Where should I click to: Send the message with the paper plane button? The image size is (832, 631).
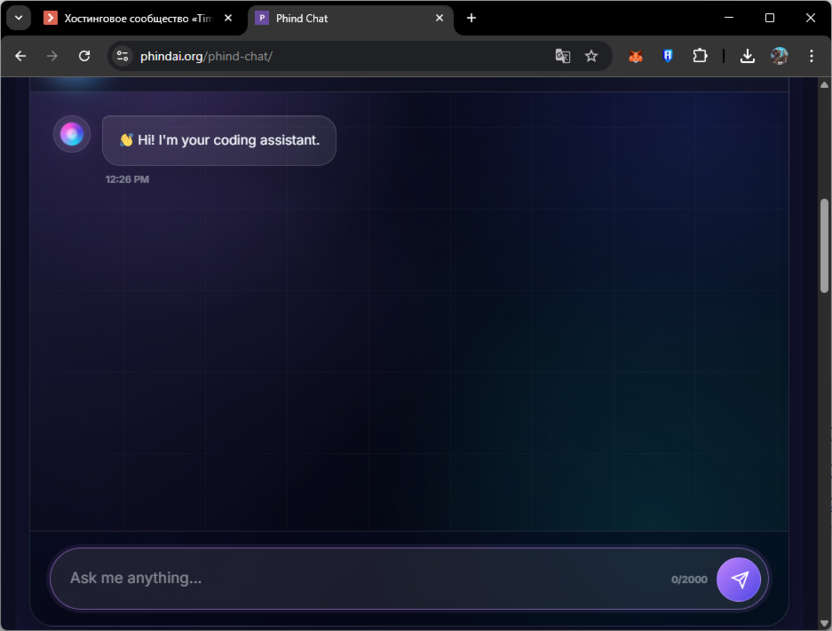coord(738,579)
